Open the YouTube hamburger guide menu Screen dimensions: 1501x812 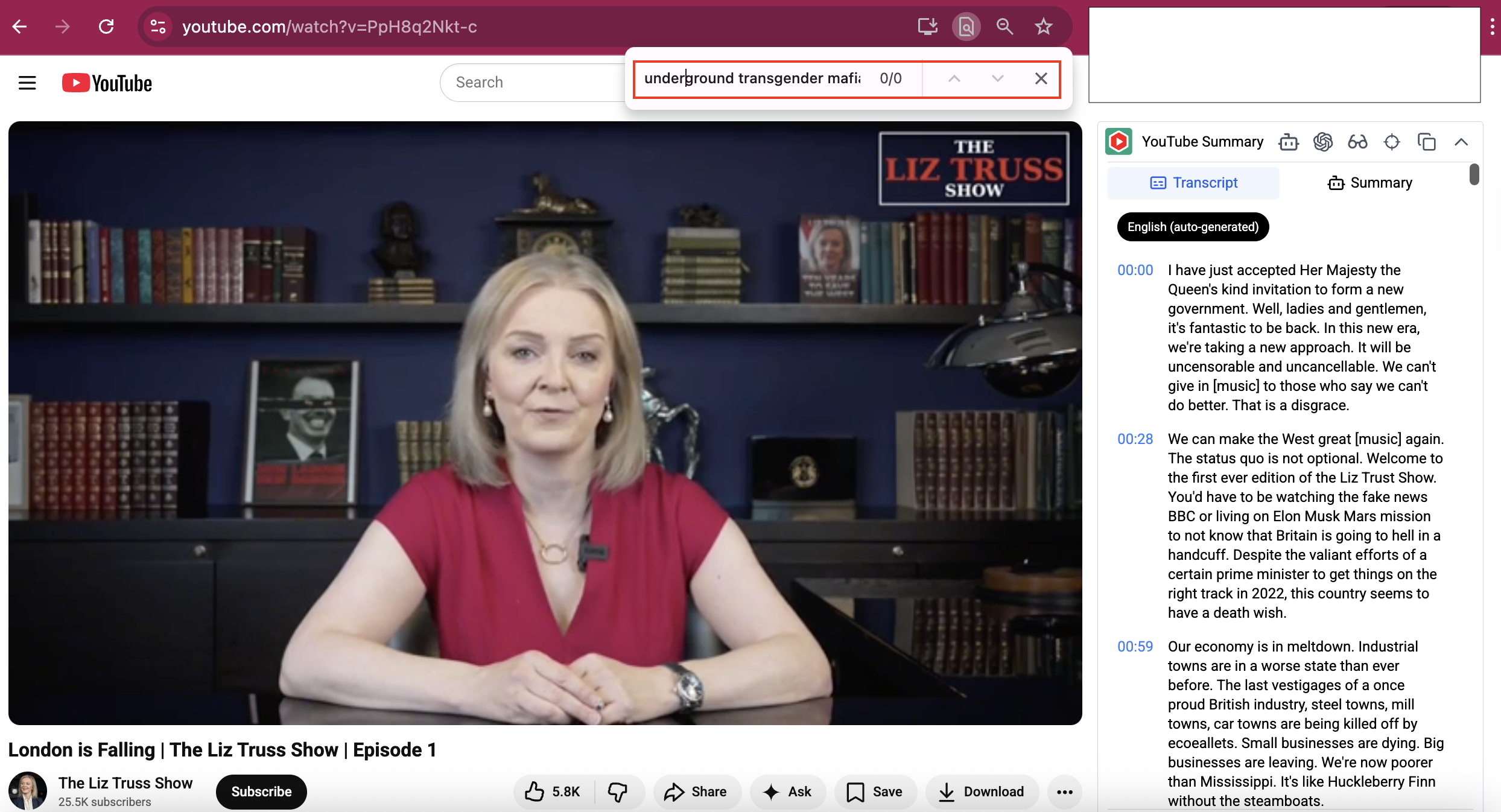point(27,83)
